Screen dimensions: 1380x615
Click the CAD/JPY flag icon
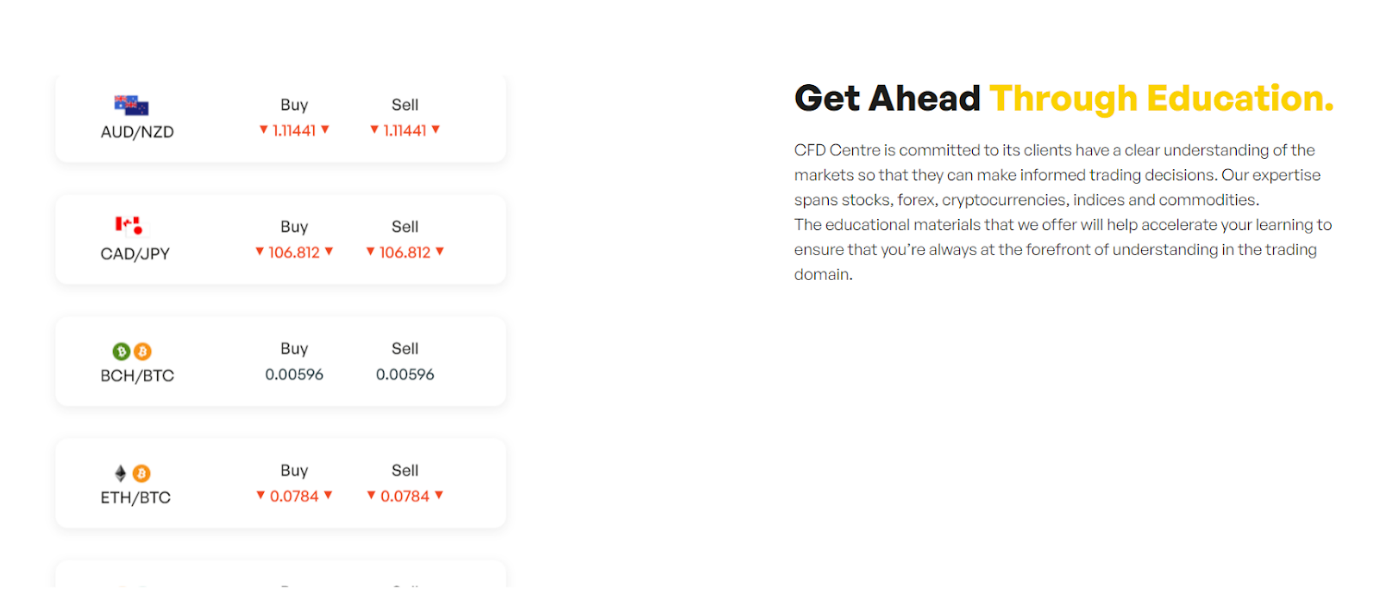[130, 226]
